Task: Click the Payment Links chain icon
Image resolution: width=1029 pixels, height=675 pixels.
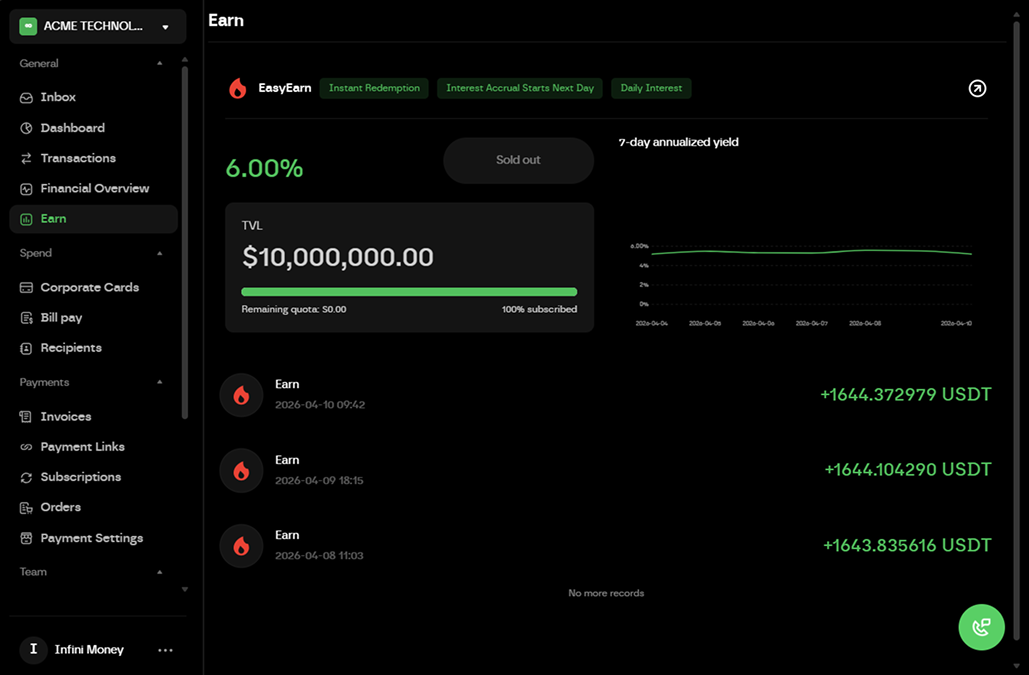Action: (x=27, y=447)
